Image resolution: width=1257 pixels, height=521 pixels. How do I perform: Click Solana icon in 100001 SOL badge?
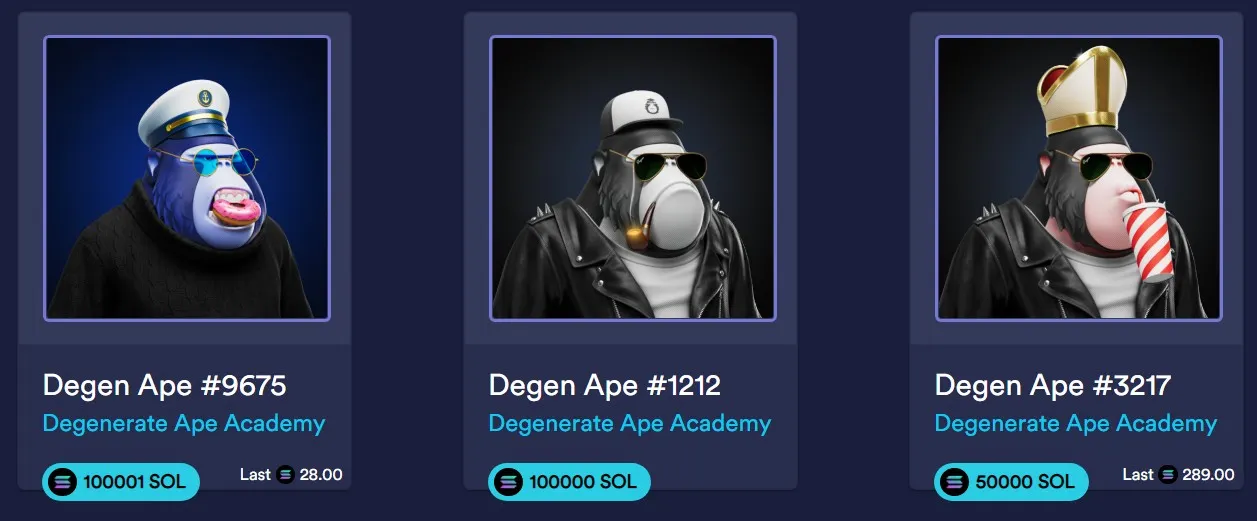pos(63,482)
